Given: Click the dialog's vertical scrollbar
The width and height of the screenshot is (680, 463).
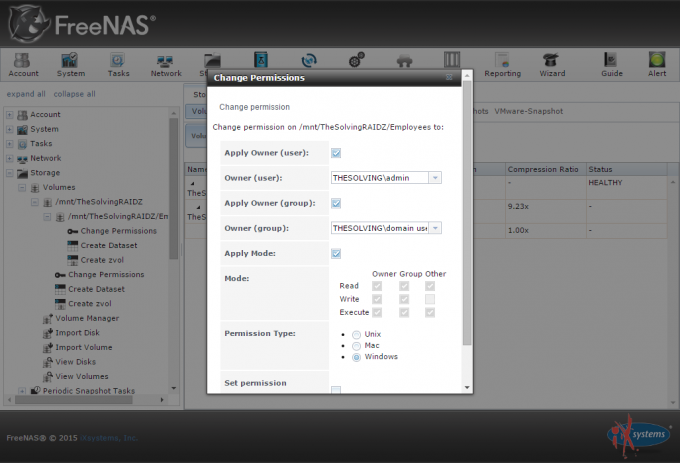Looking at the screenshot, I should [466, 240].
